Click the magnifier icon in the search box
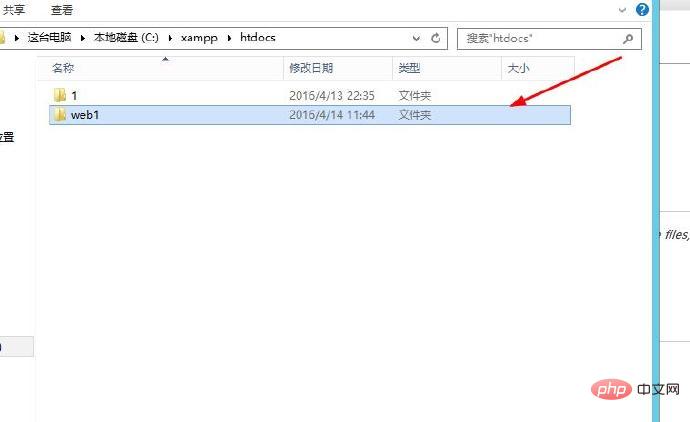The width and height of the screenshot is (690, 422). pyautogui.click(x=628, y=39)
